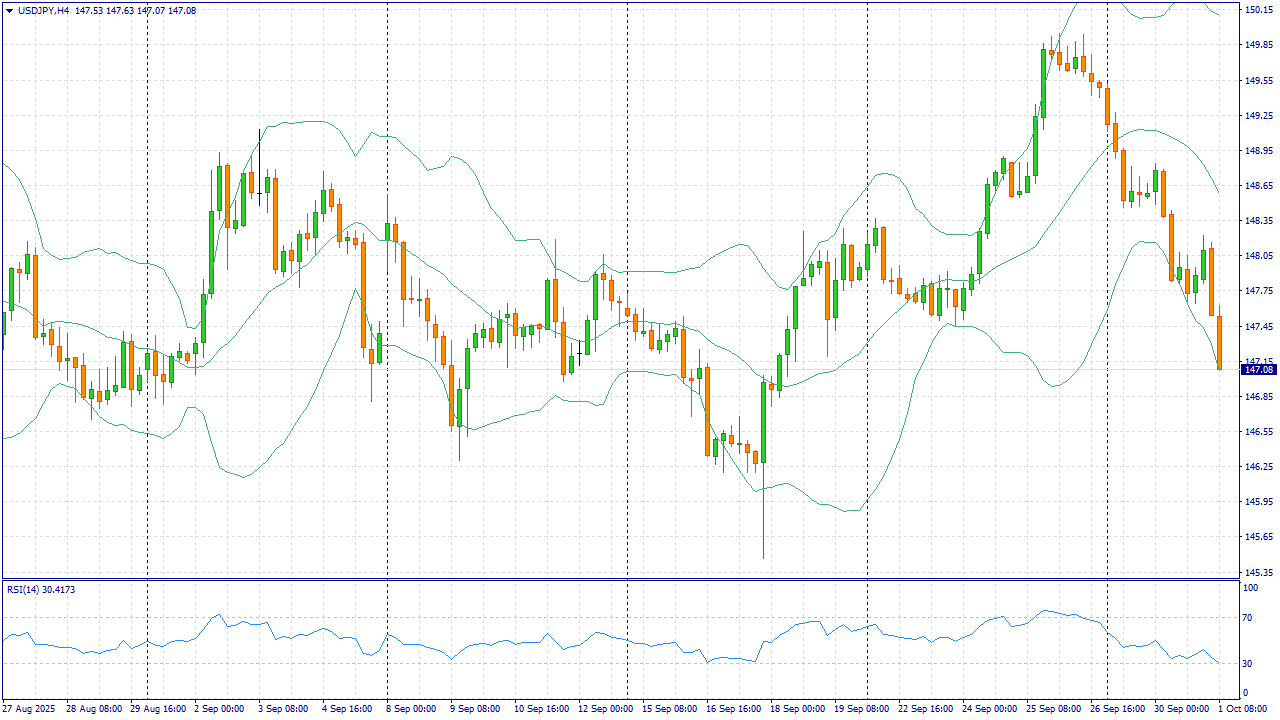Click the 148.05 price level on axis

[x=1258, y=256]
